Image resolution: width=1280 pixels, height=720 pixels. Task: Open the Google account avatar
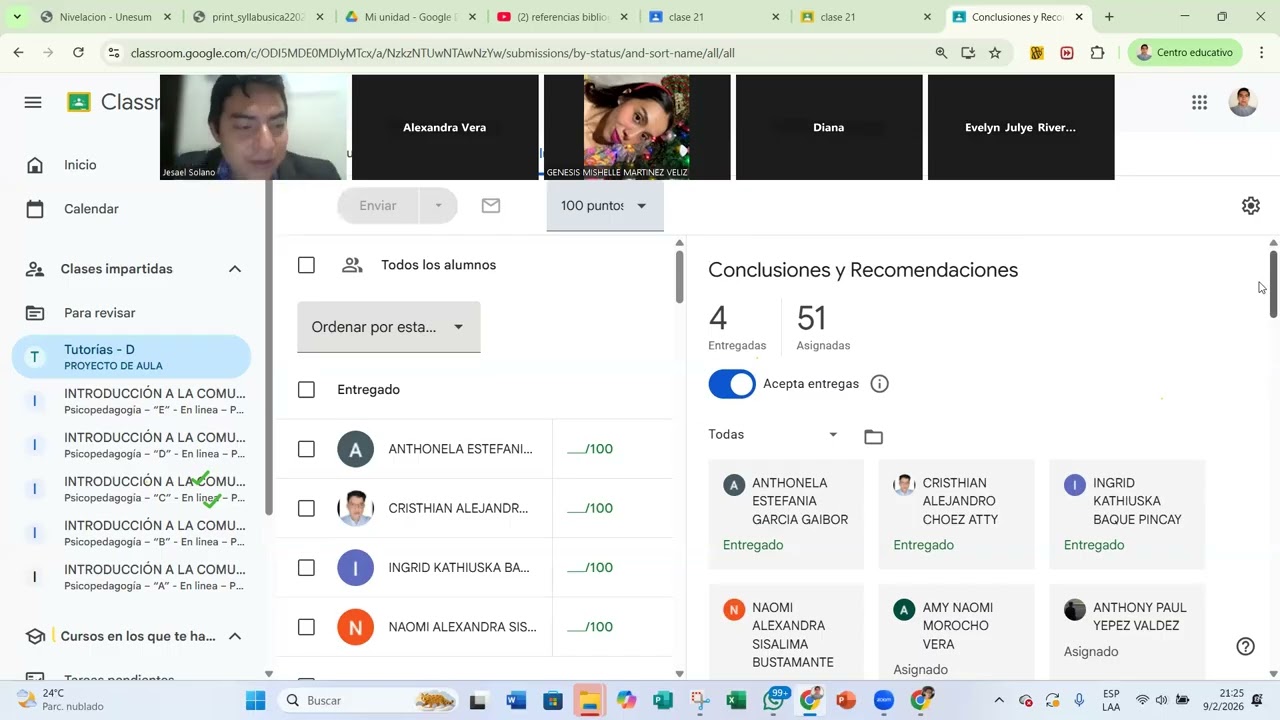[x=1242, y=102]
